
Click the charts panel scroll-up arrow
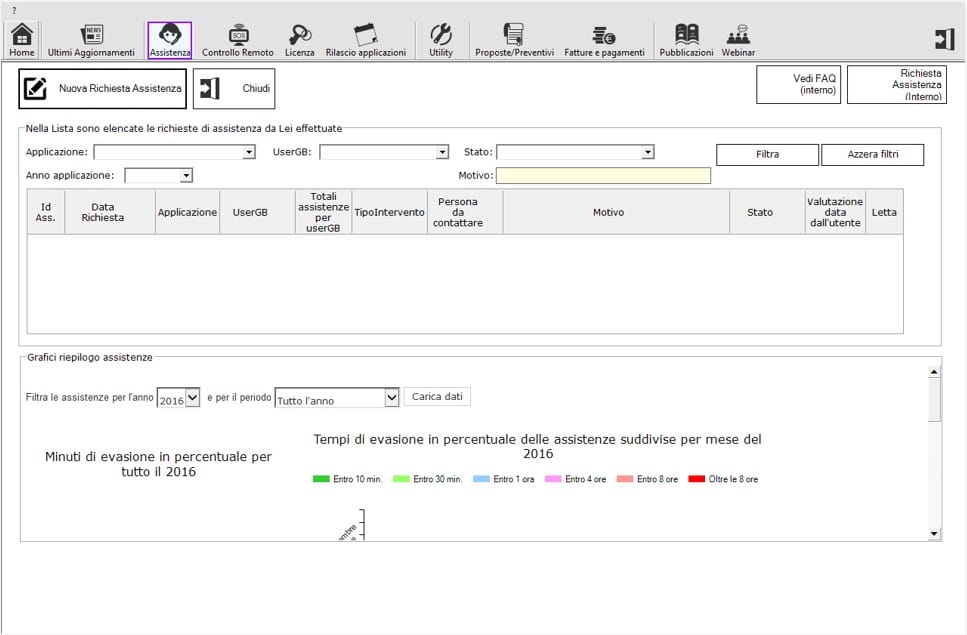pyautogui.click(x=934, y=372)
